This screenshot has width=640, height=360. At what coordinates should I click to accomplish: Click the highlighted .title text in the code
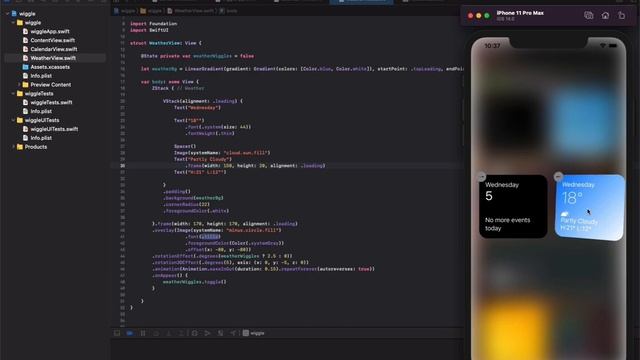point(210,237)
